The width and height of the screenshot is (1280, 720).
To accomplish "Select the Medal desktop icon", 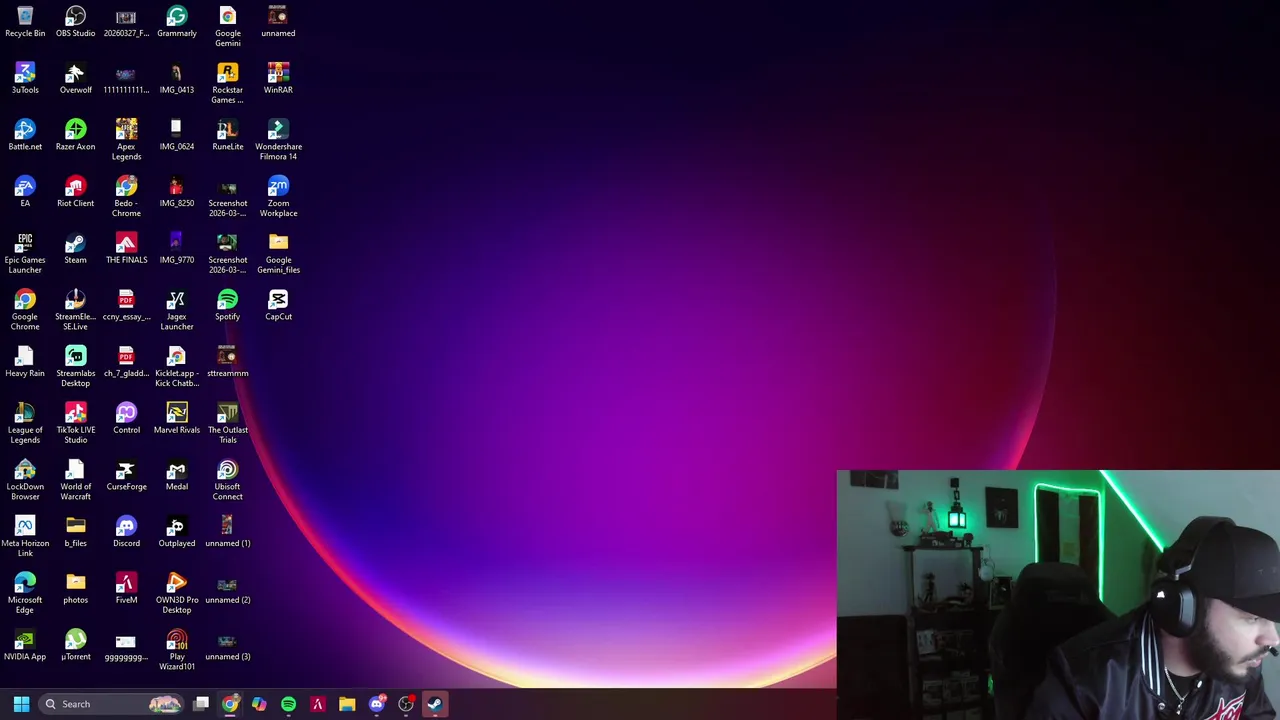I will 177,475.
